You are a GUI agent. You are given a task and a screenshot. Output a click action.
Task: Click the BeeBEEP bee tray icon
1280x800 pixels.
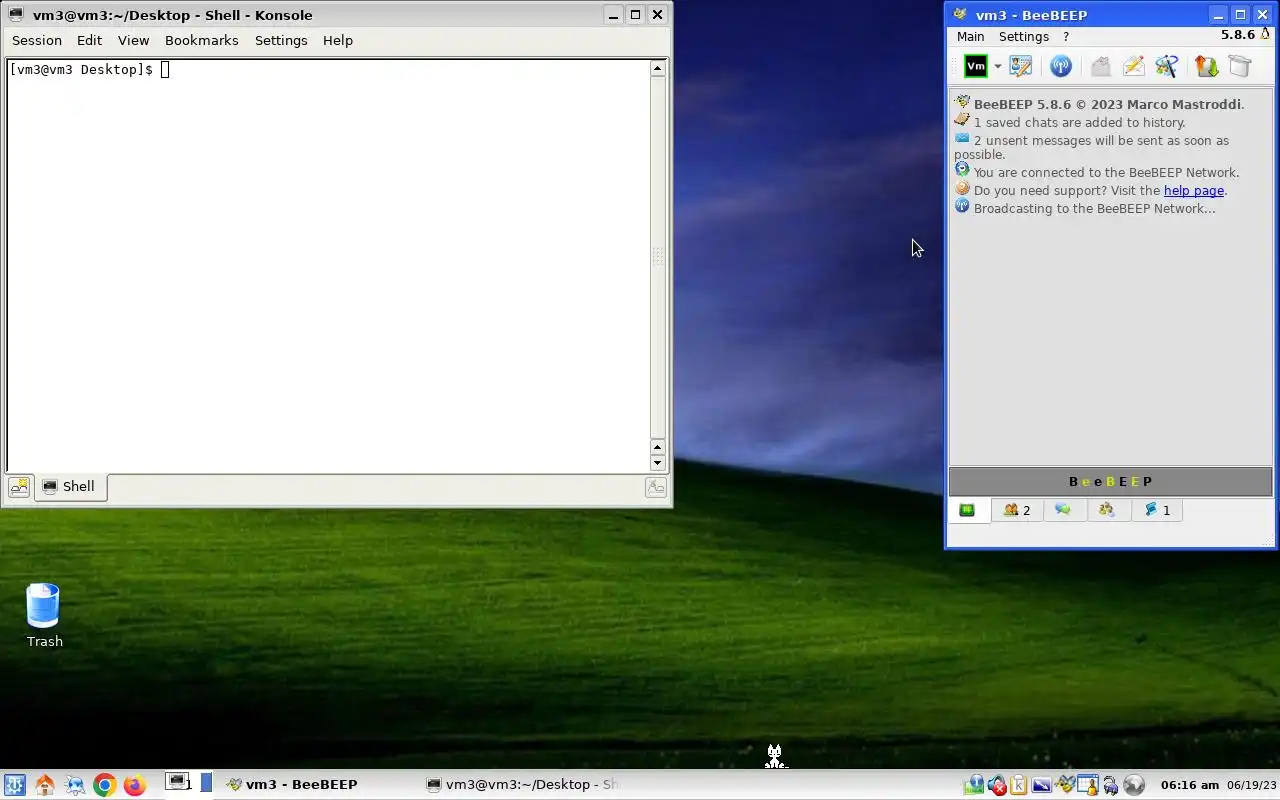click(x=1064, y=785)
